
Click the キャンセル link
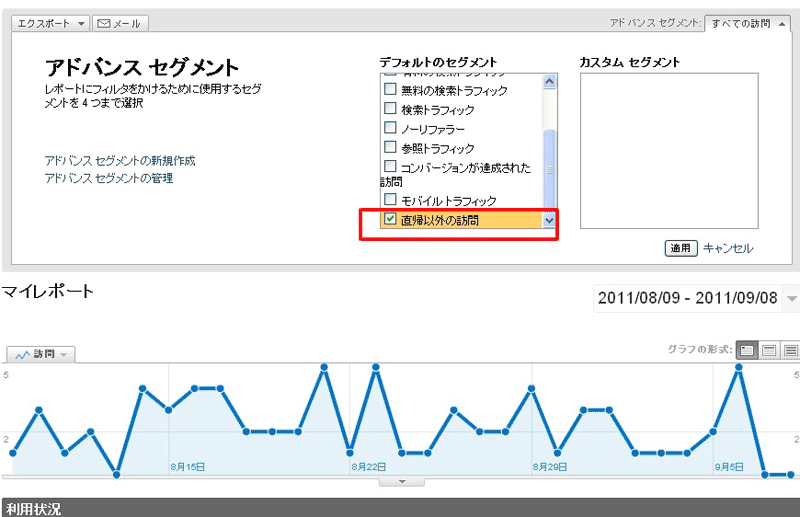(x=728, y=248)
